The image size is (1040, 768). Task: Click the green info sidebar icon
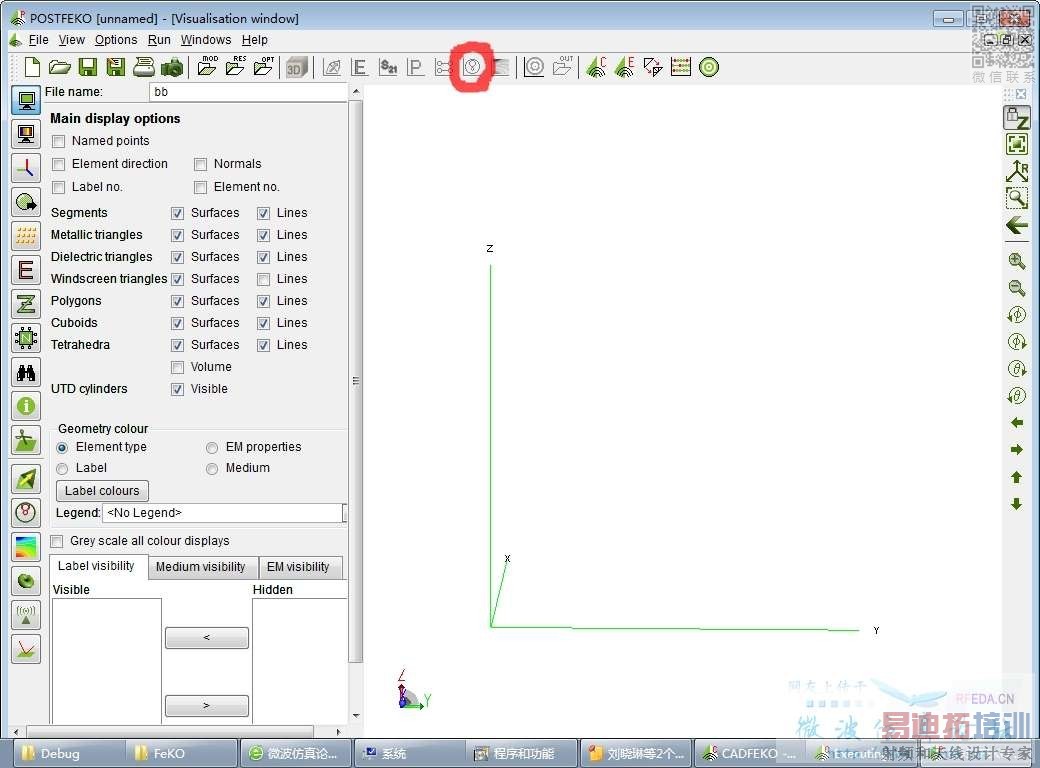(26, 406)
